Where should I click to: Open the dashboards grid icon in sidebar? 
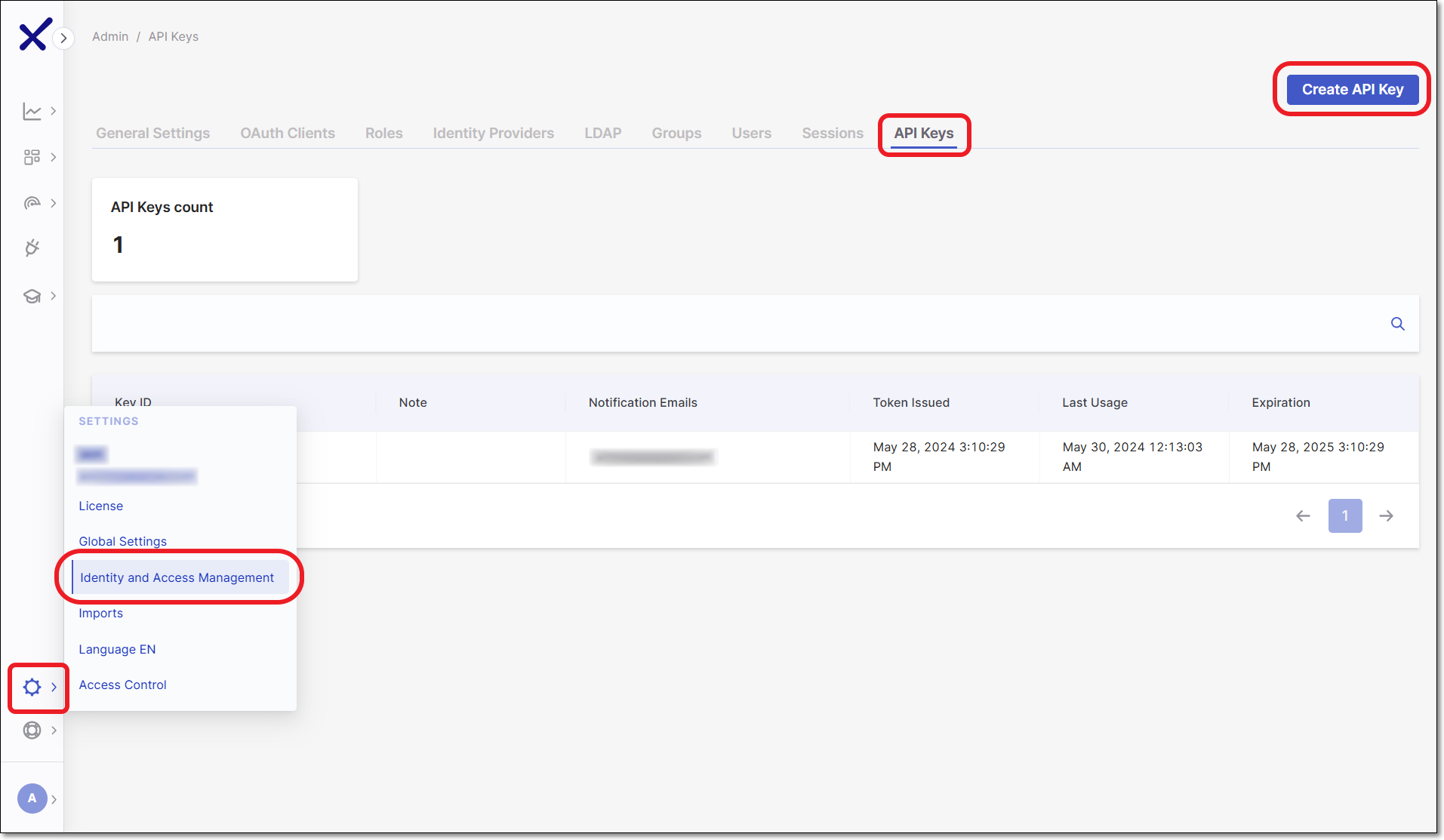coord(32,157)
